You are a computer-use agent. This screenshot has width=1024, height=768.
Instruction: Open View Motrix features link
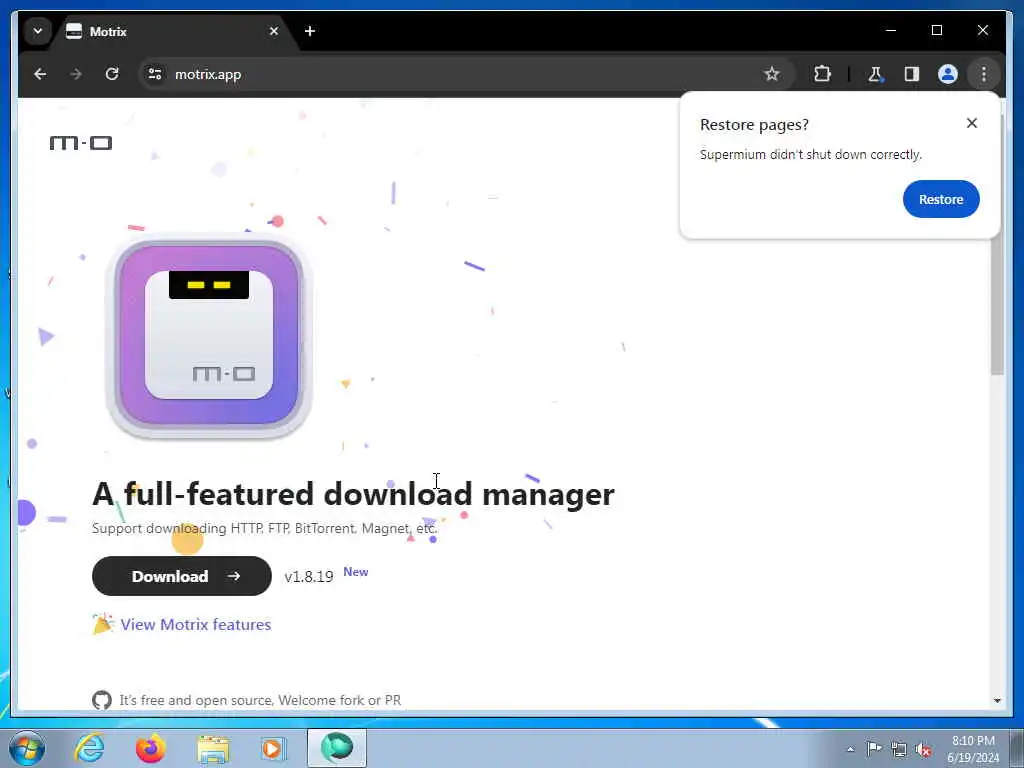(196, 625)
